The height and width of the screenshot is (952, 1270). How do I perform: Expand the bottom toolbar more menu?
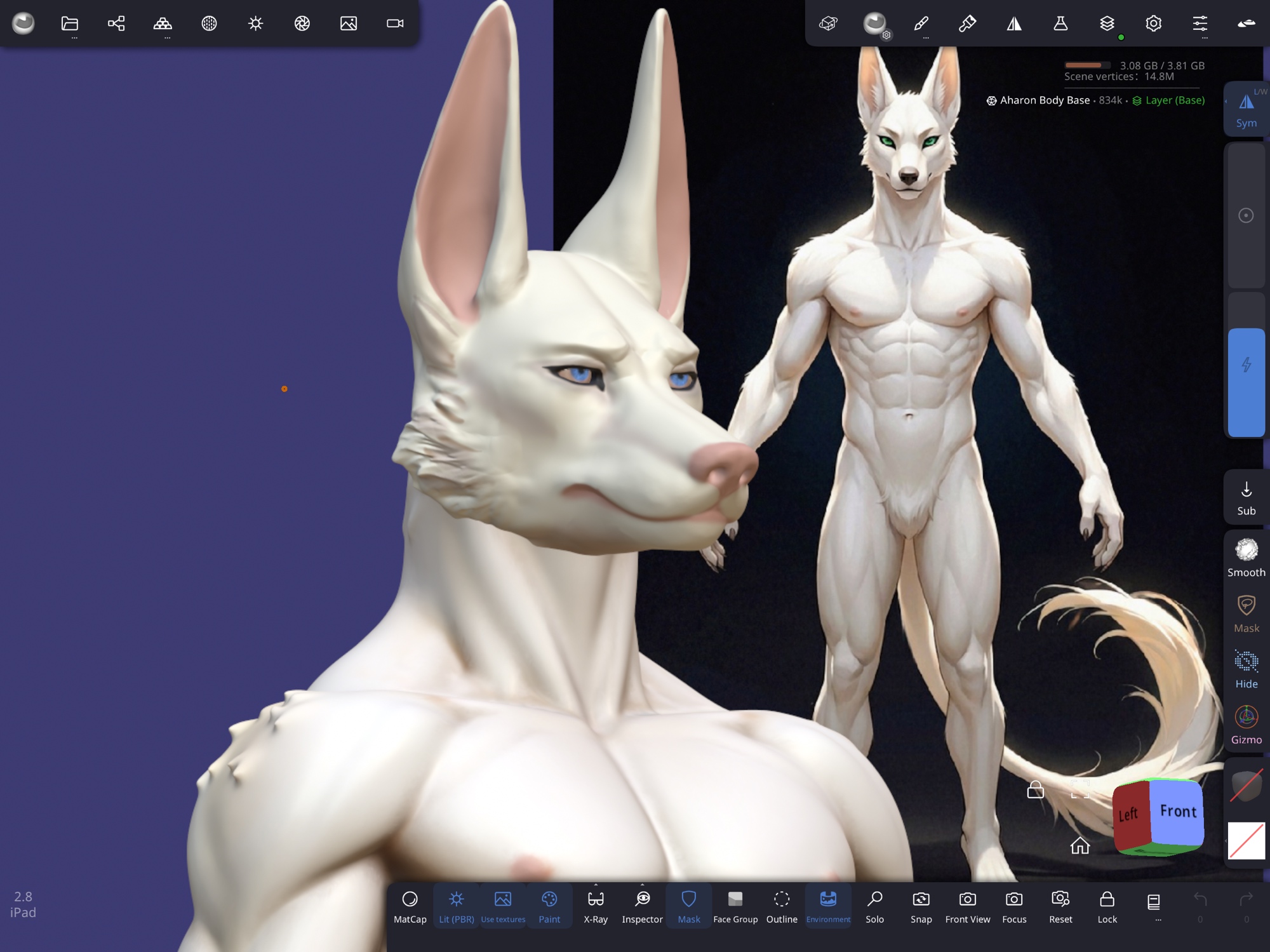[1154, 906]
